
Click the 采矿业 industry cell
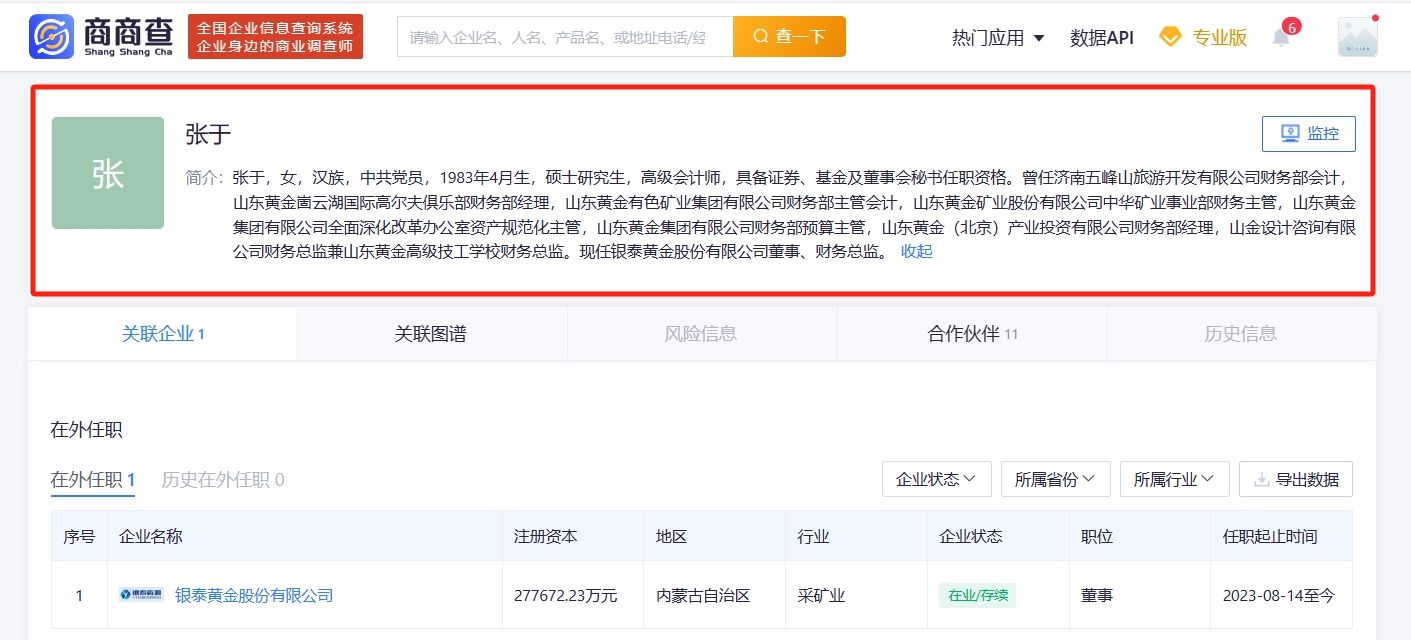point(821,595)
